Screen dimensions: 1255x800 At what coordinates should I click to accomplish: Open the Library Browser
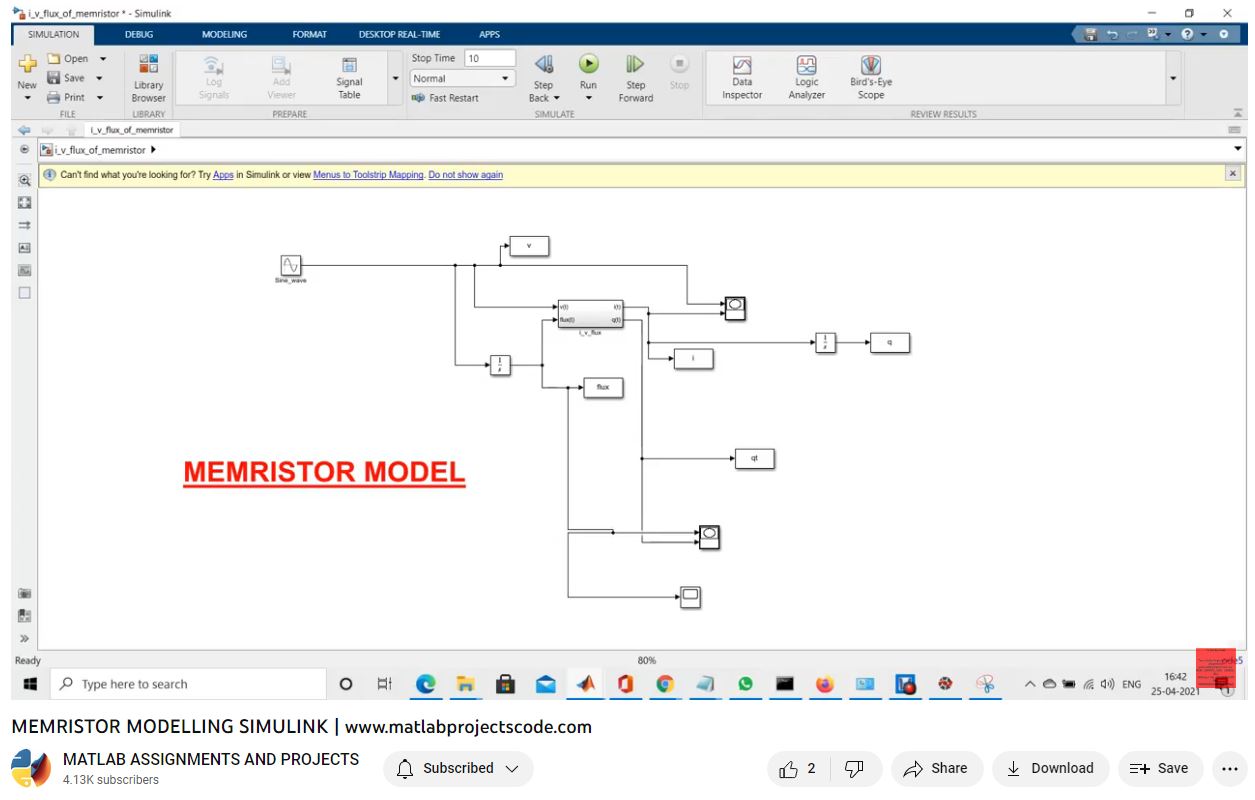click(148, 77)
